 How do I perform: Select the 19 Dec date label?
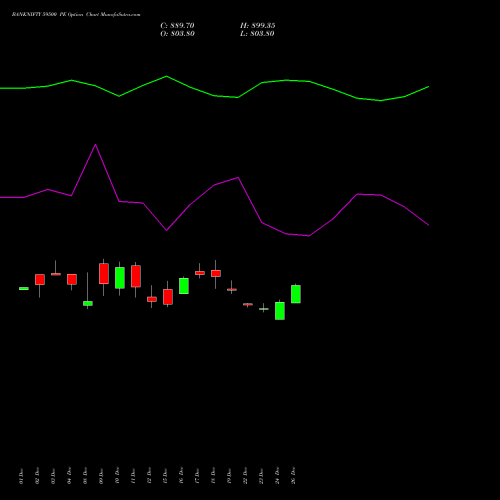click(x=229, y=476)
